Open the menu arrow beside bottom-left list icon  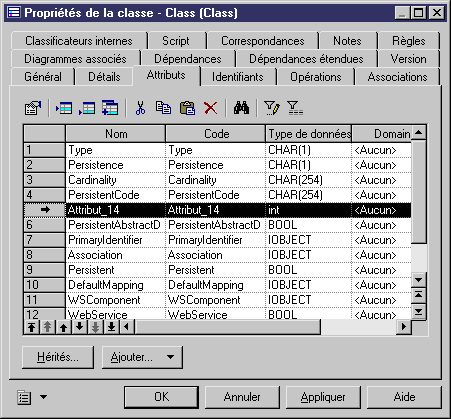(x=43, y=397)
